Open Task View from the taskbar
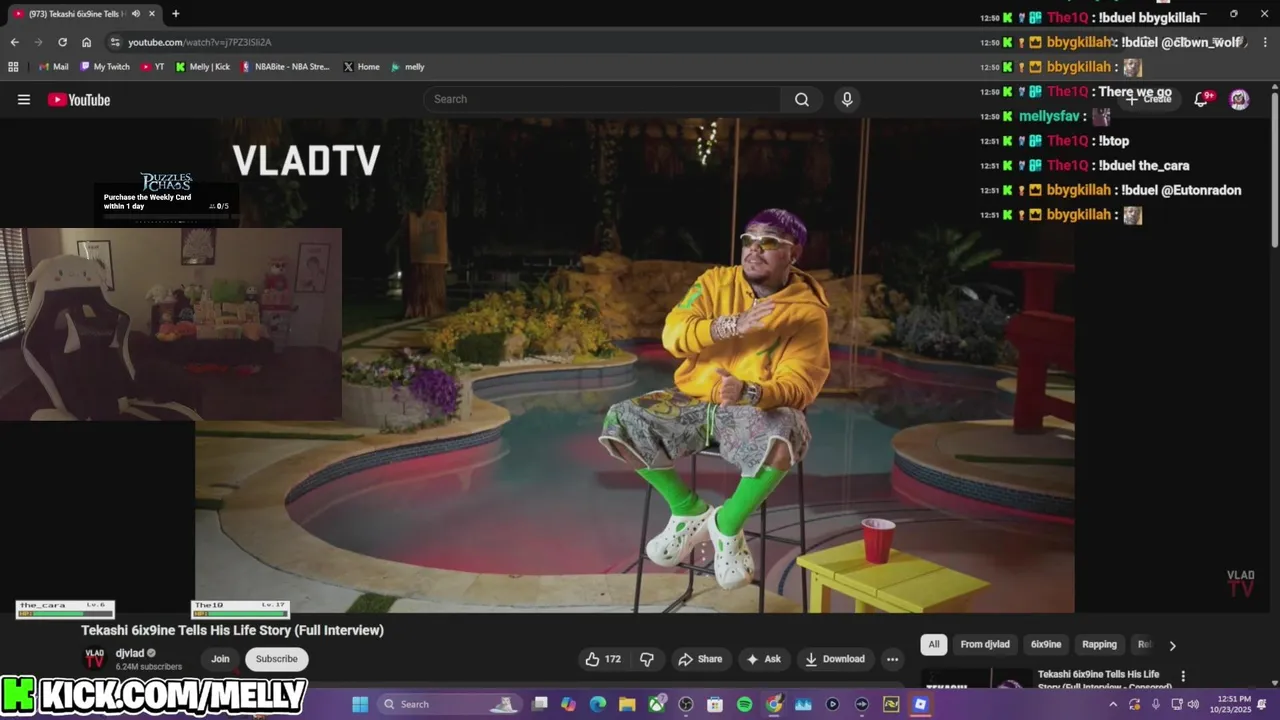Image resolution: width=1280 pixels, height=720 pixels. pyautogui.click(x=539, y=704)
